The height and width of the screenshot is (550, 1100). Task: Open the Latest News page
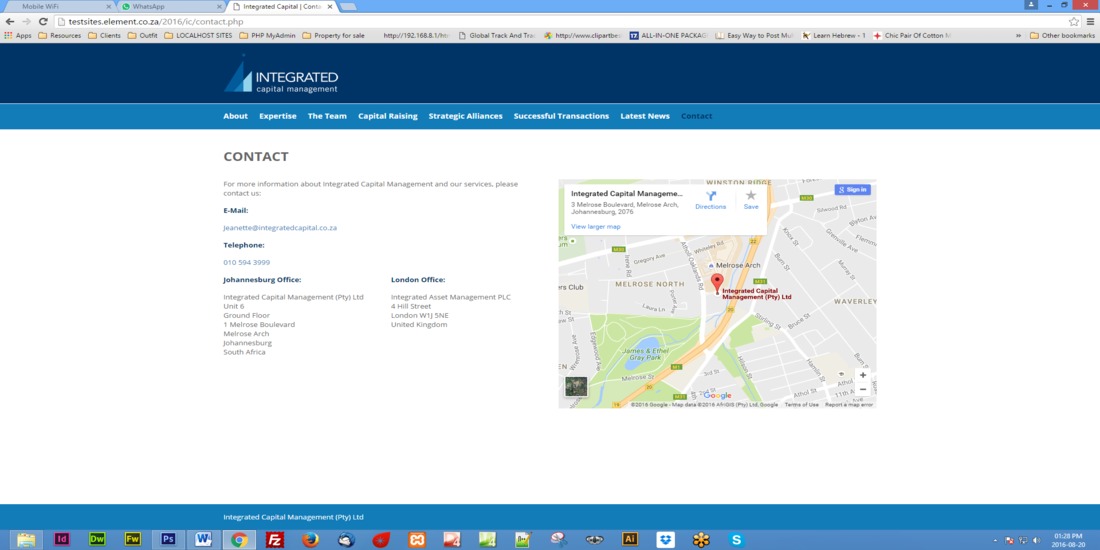[645, 116]
